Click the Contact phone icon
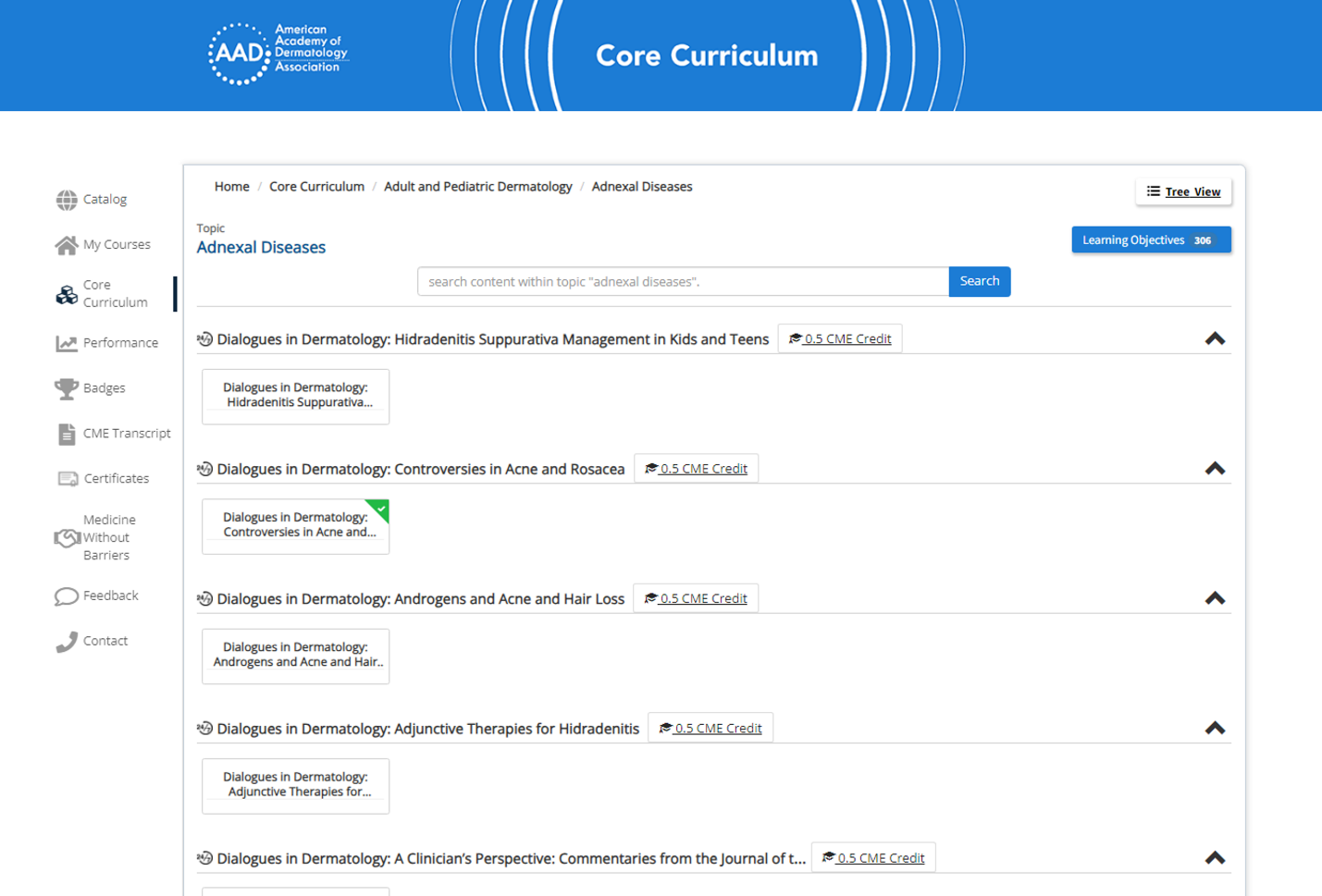Screen dimensions: 1322x896 67,642
